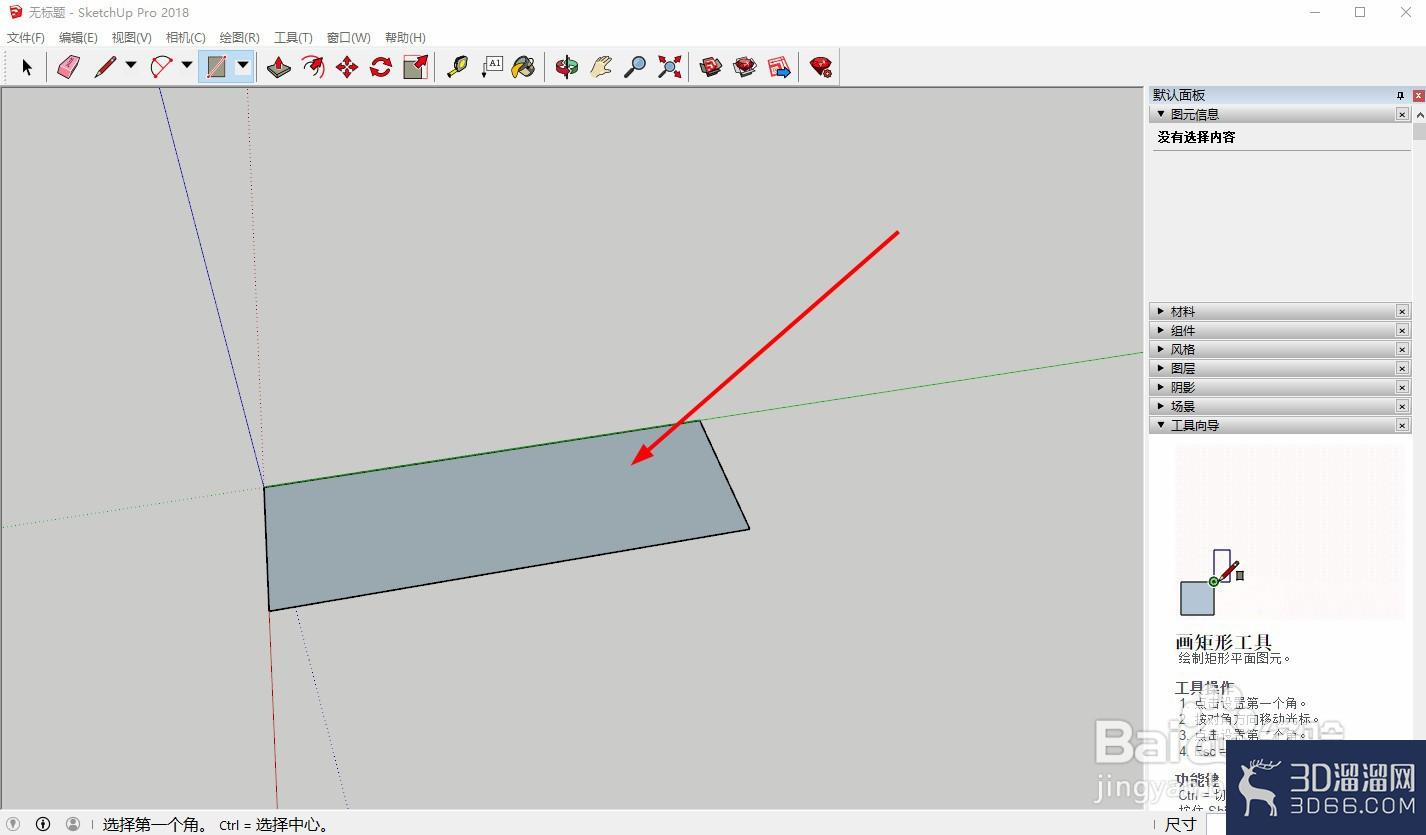This screenshot has width=1426, height=835.
Task: Close the 默认面板 tray
Action: (1419, 95)
